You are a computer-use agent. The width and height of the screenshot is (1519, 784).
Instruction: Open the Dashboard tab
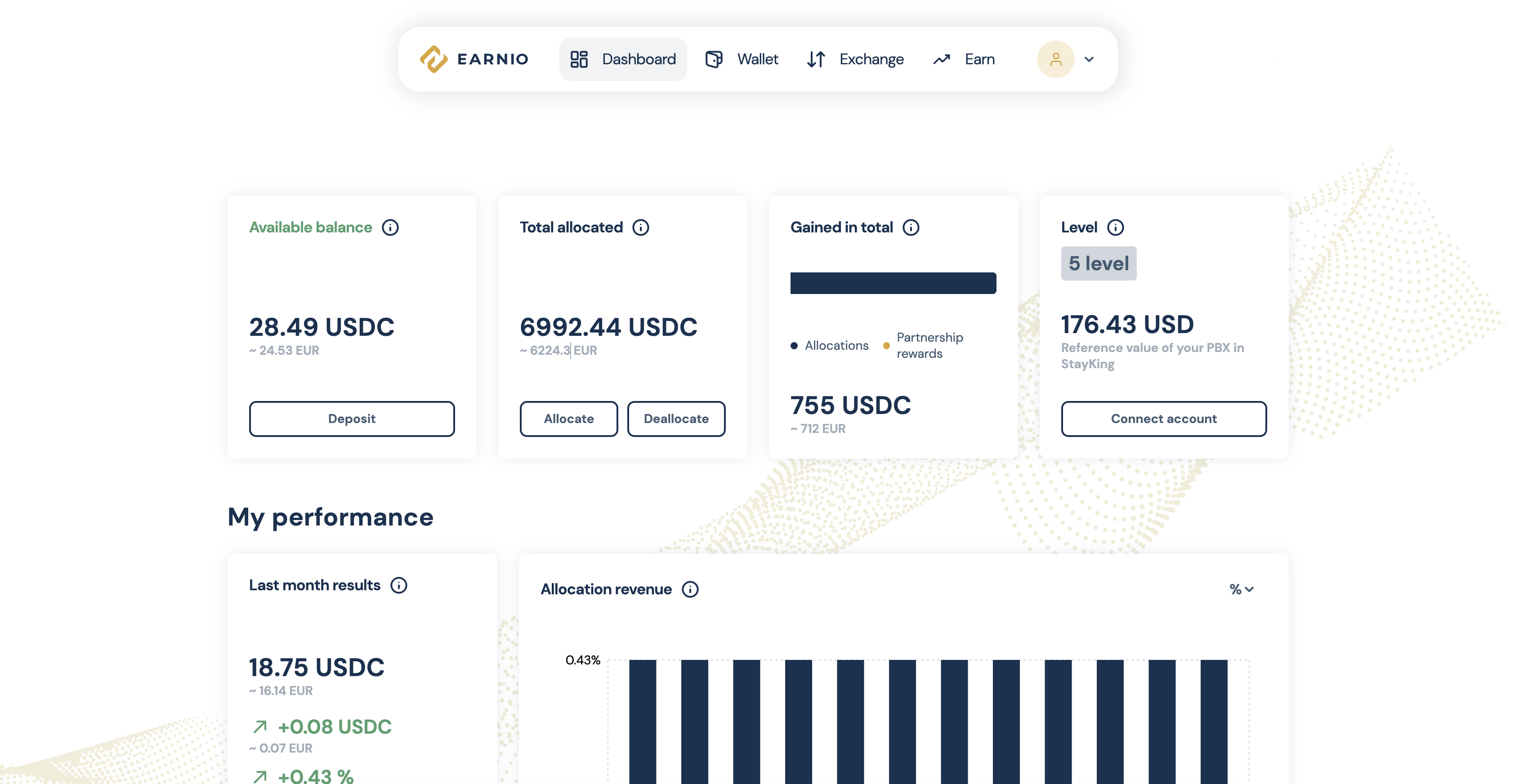(623, 59)
